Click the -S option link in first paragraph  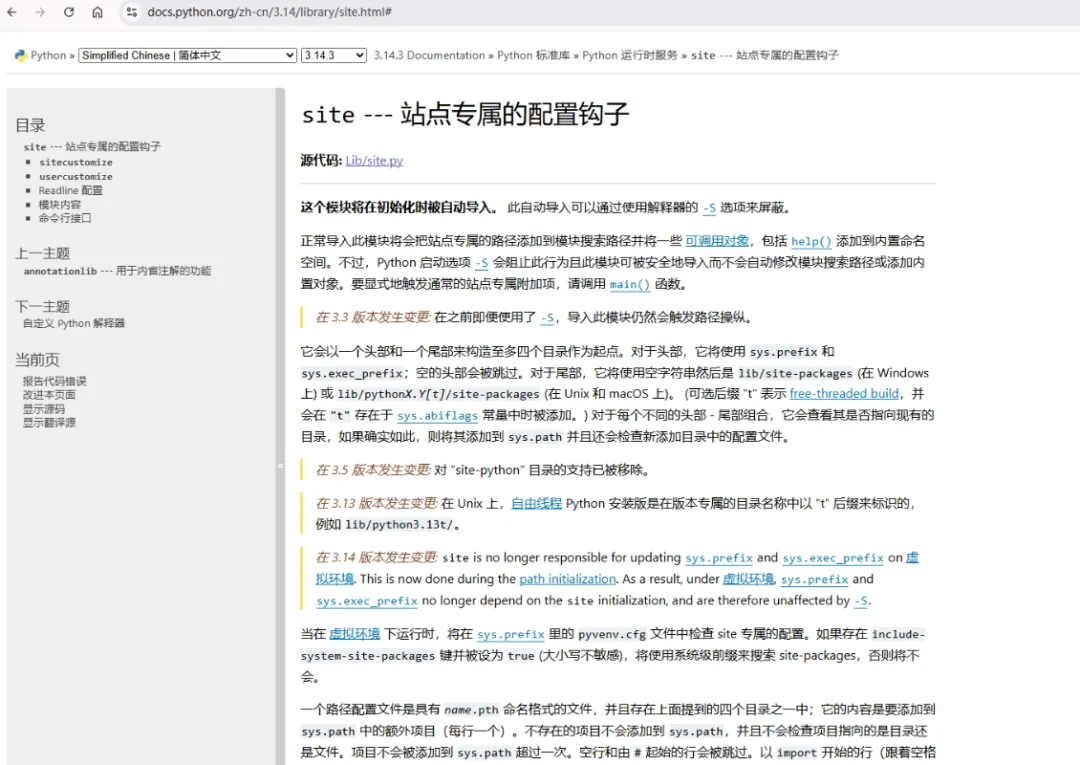point(709,208)
